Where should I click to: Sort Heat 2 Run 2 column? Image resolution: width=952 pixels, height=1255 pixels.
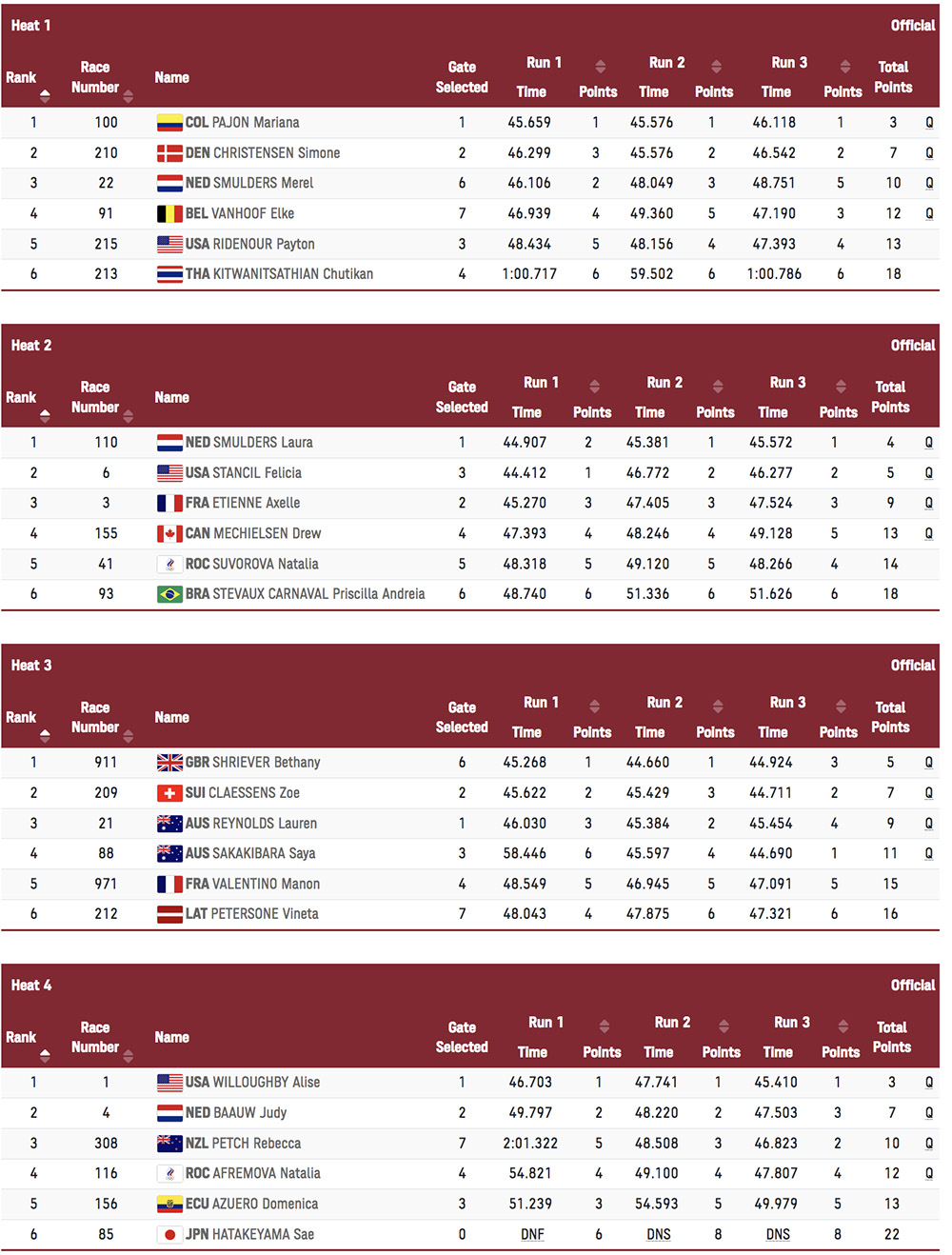(718, 386)
